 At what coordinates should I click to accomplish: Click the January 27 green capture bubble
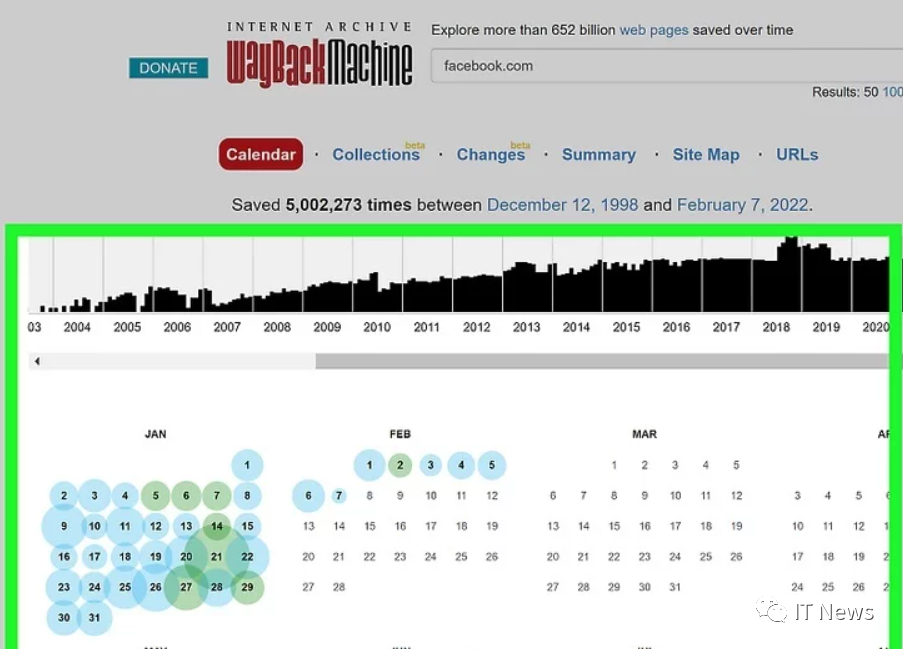(x=186, y=587)
